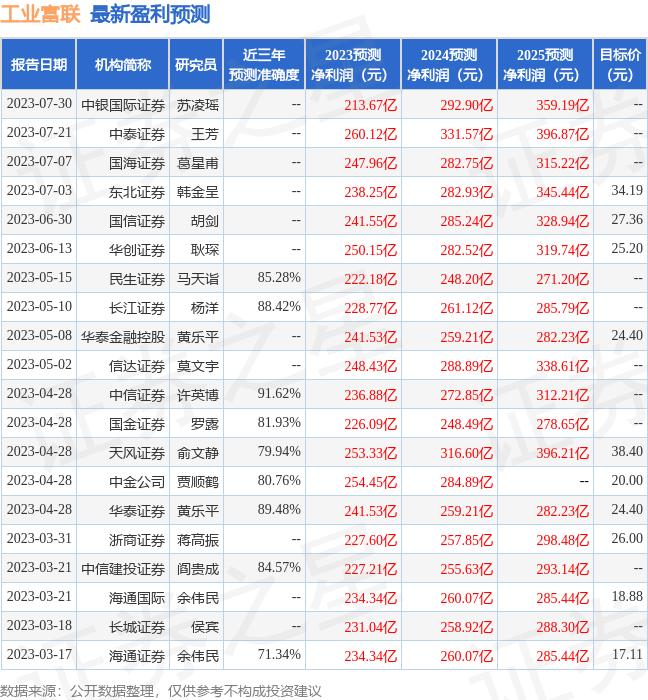Select the 机构简称 column header
The height and width of the screenshot is (700, 648).
pyautogui.click(x=123, y=65)
